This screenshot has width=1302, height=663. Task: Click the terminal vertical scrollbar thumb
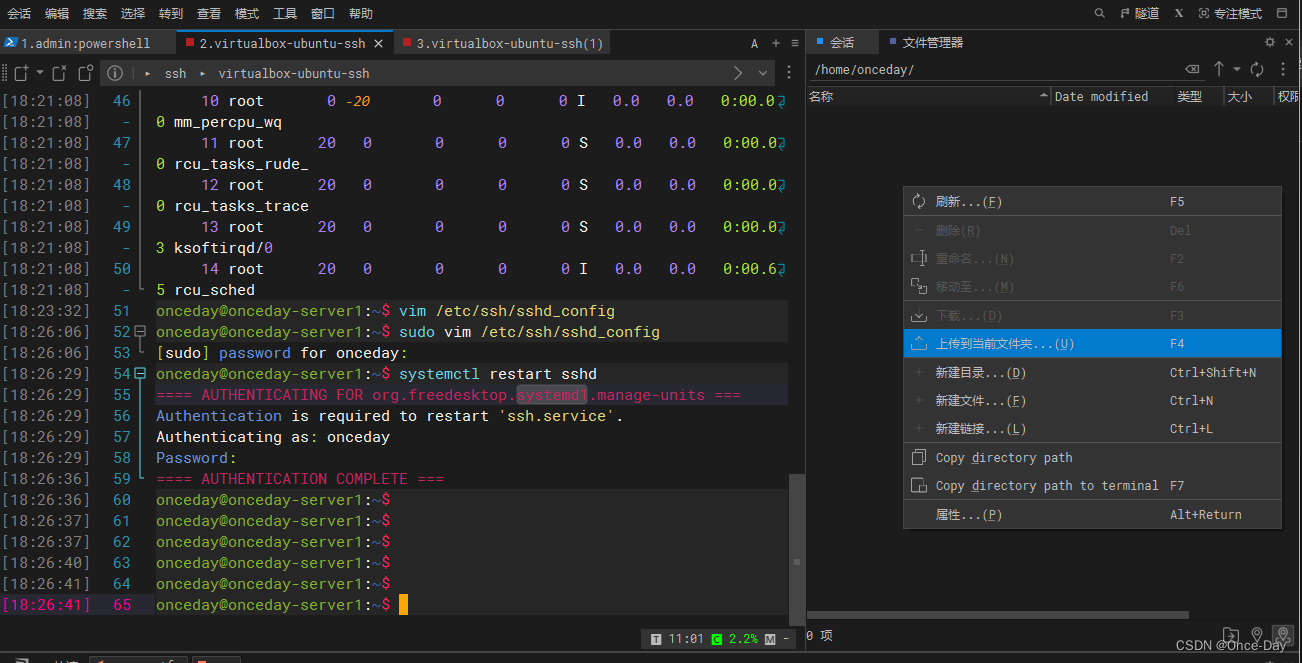point(796,550)
